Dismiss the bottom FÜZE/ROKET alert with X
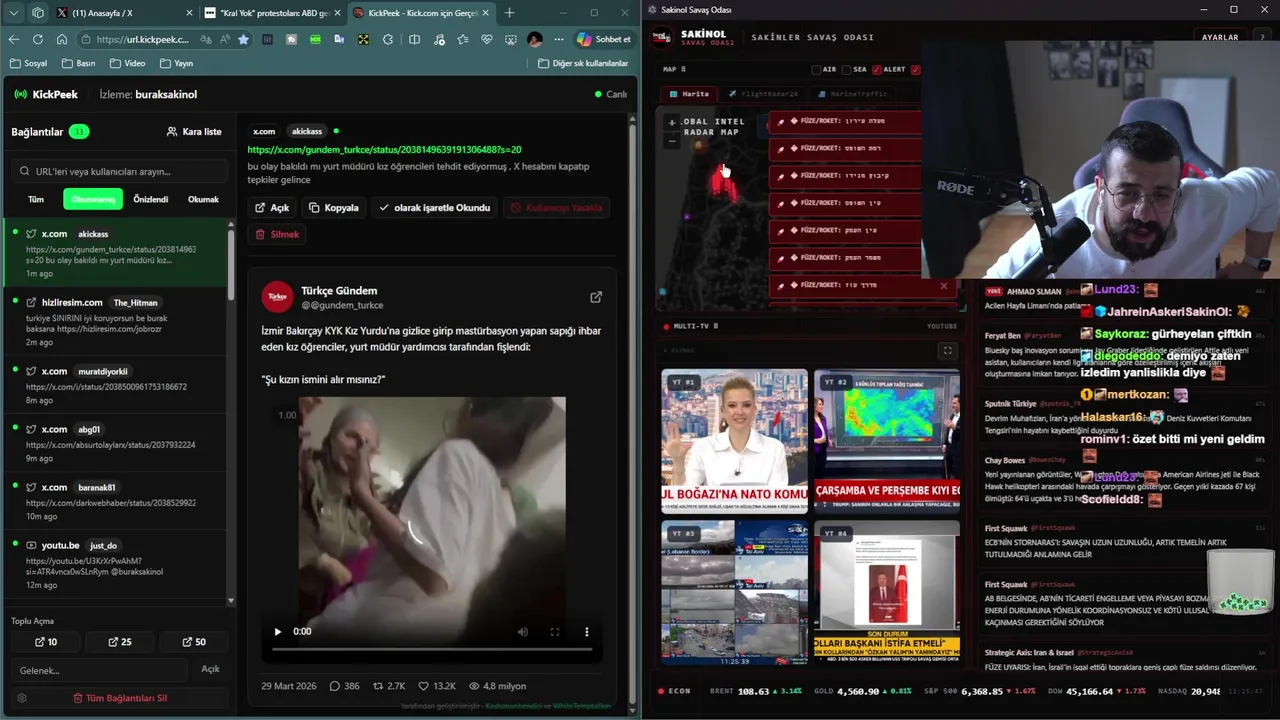The image size is (1280, 720). [x=943, y=286]
